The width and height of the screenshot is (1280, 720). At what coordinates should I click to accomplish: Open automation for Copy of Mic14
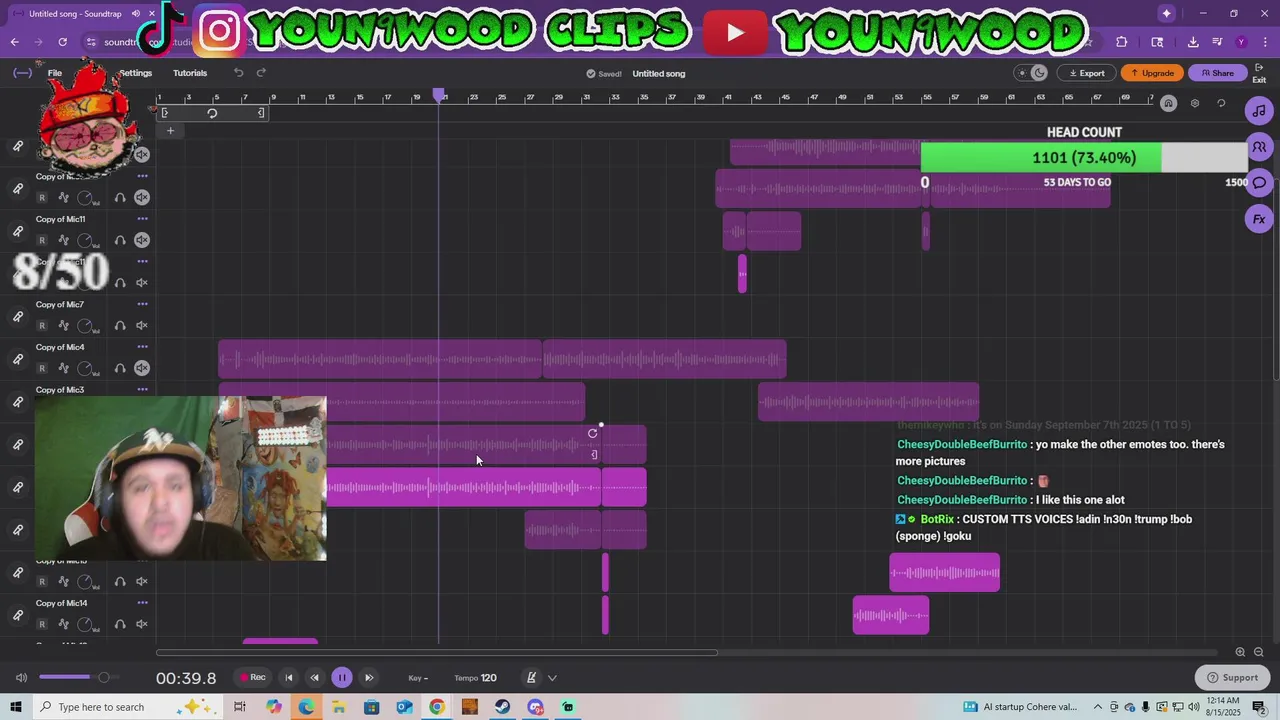click(x=63, y=624)
